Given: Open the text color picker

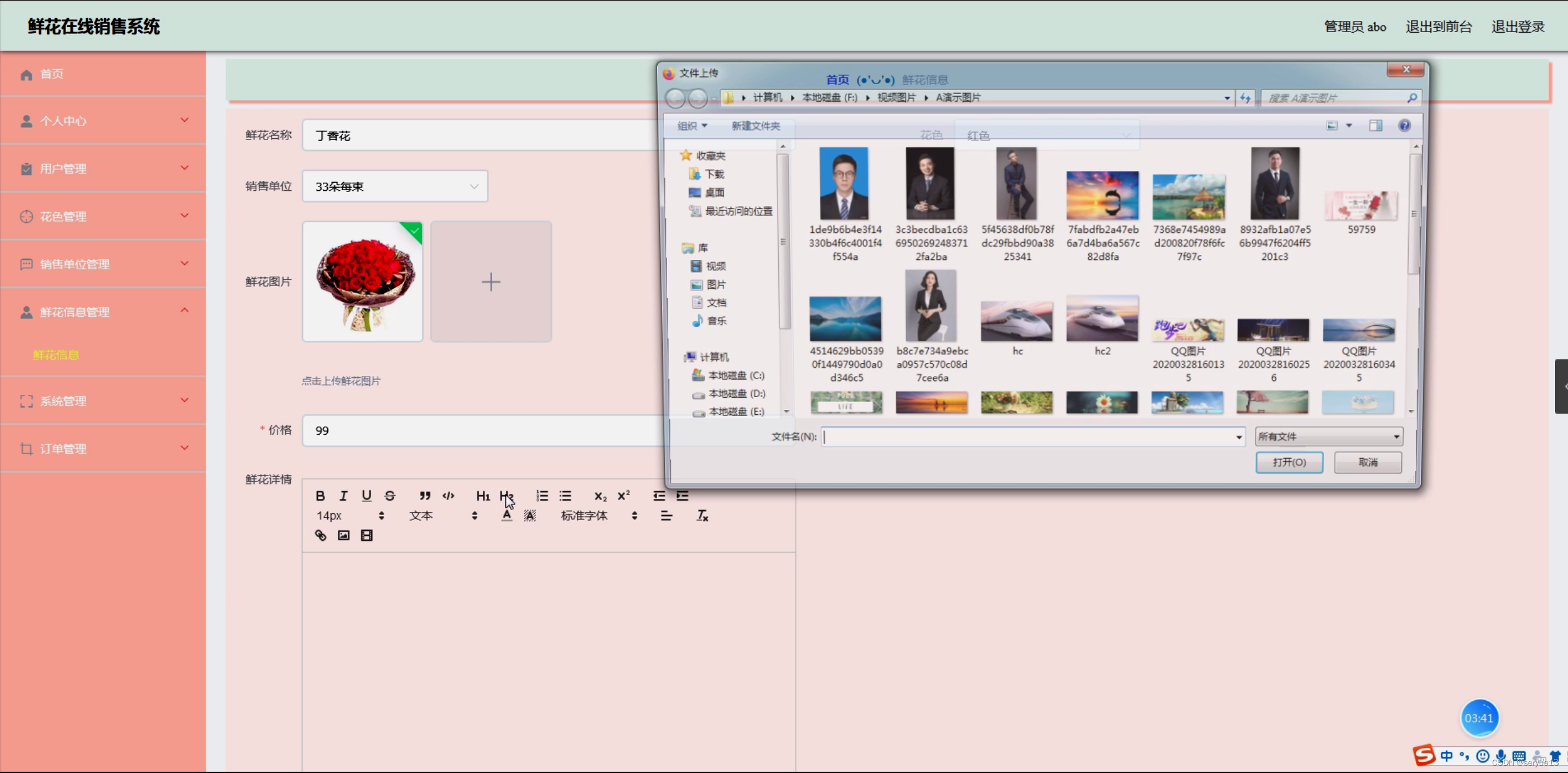Looking at the screenshot, I should (x=506, y=516).
